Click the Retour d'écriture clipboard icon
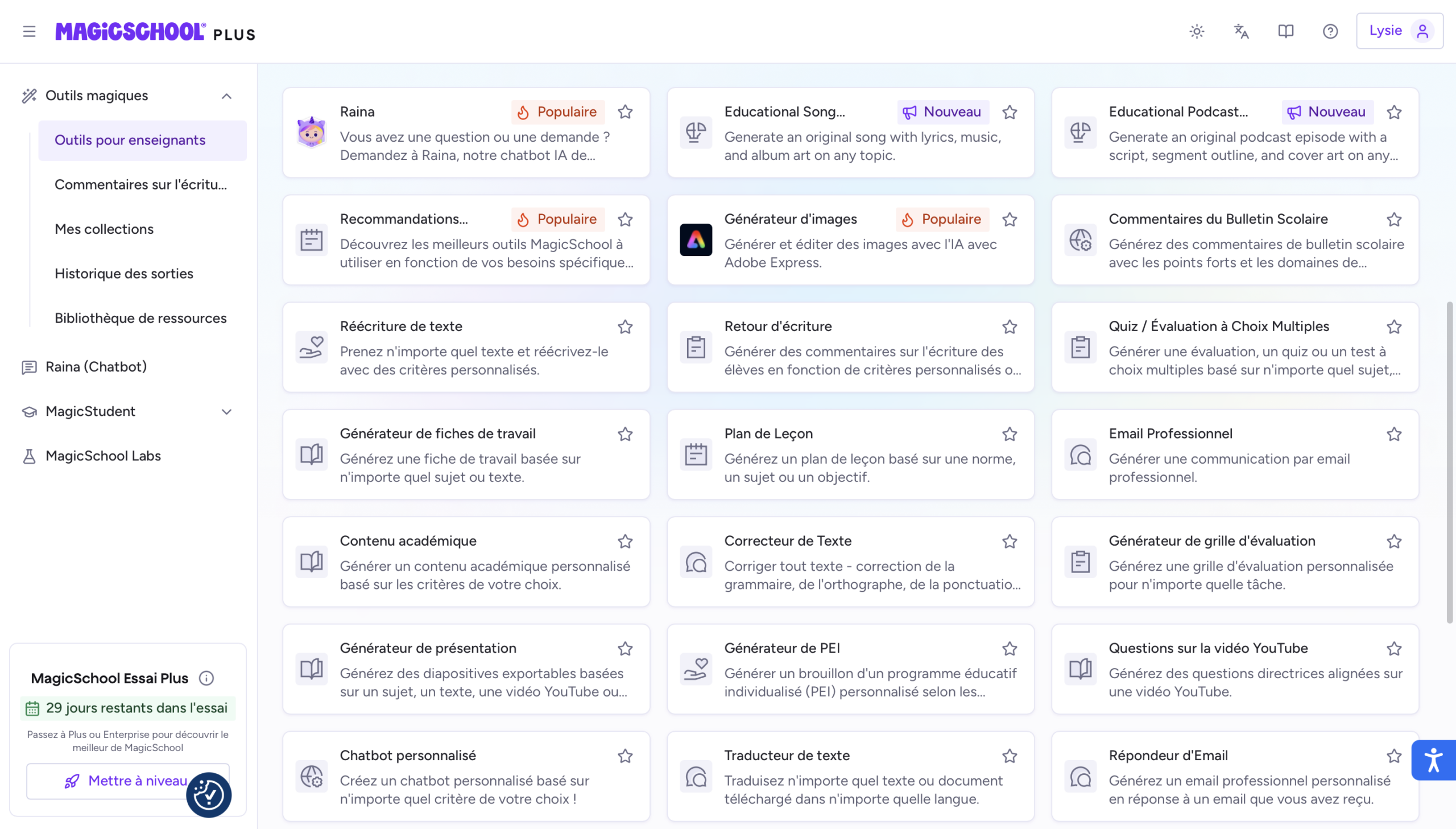 696,347
